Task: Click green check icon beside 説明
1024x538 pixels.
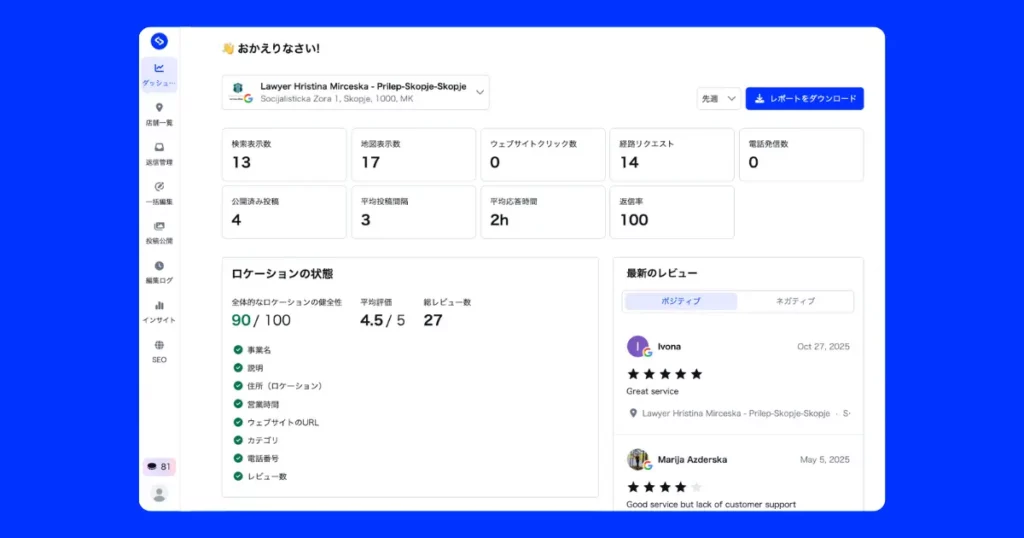Action: (238, 368)
